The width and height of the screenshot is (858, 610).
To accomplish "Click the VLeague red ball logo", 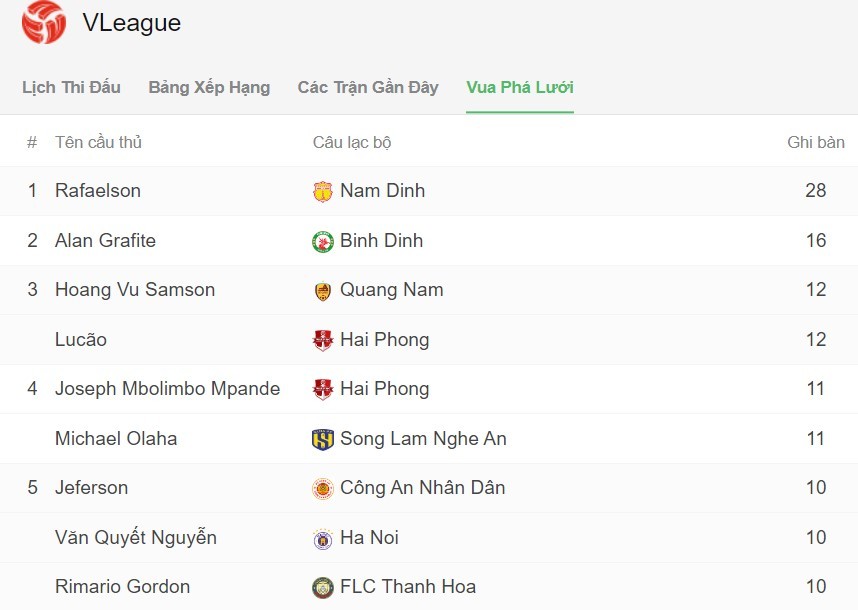I will (43, 23).
